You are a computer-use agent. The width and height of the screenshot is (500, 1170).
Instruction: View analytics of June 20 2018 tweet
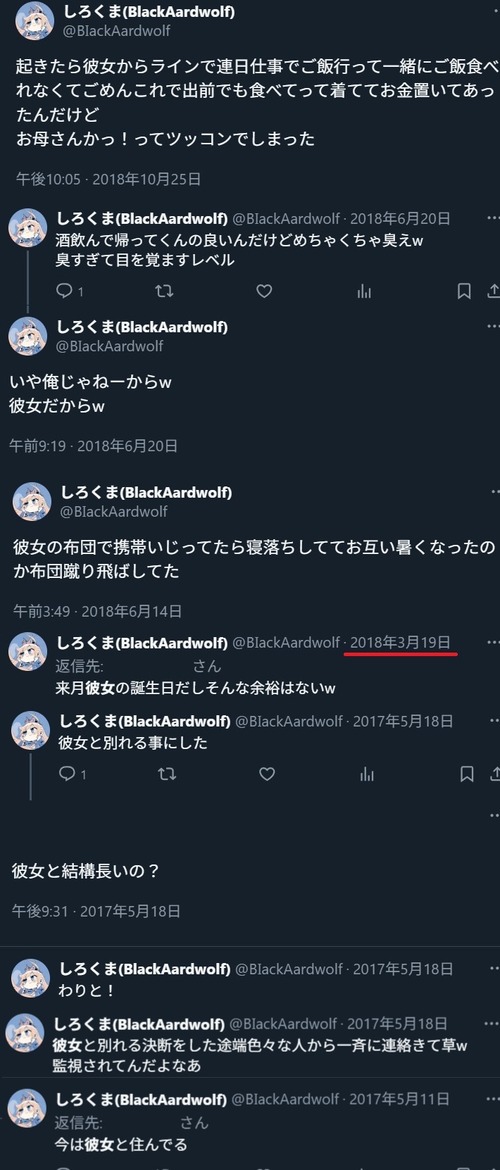364,292
